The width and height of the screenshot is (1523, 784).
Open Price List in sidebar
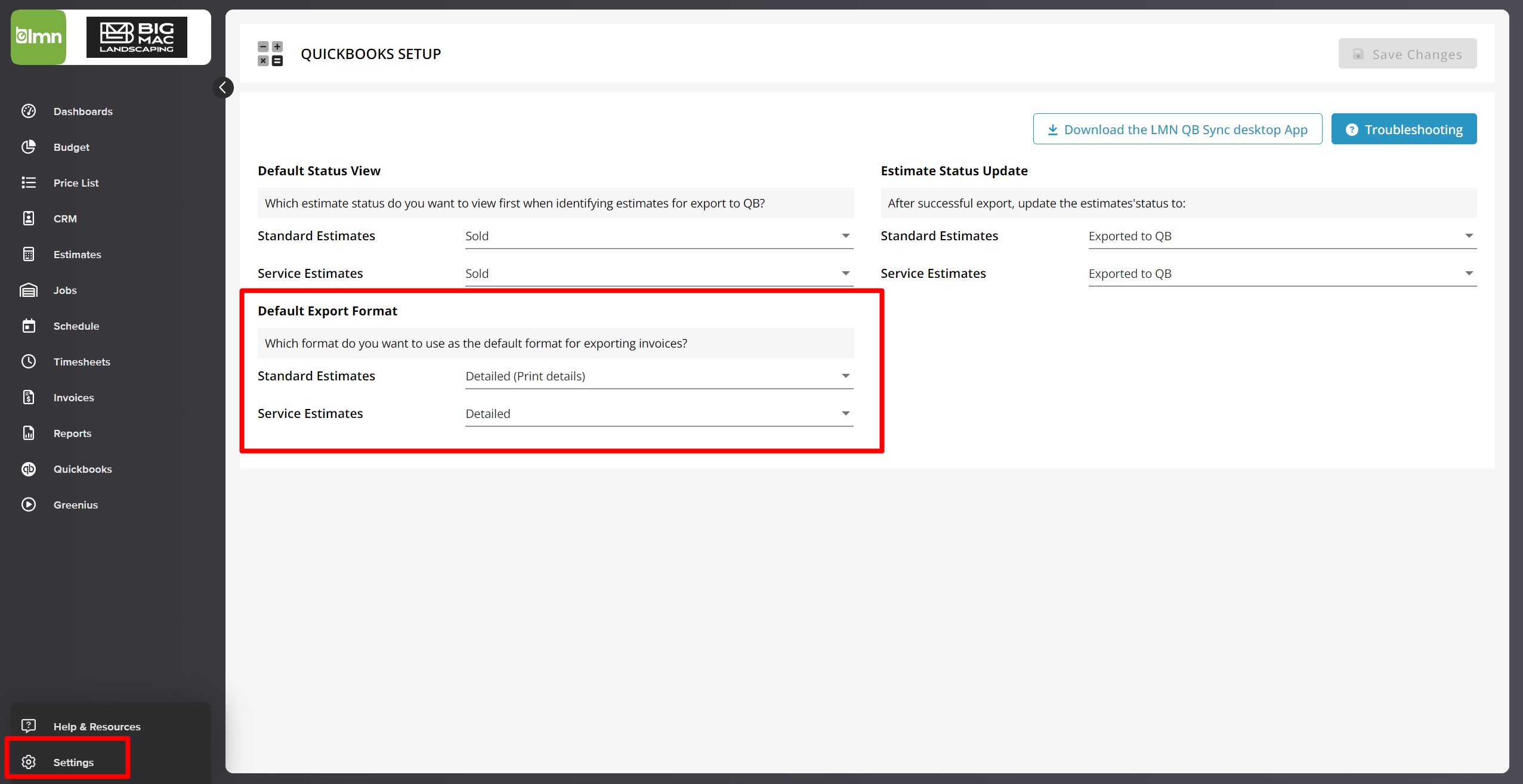(x=76, y=183)
